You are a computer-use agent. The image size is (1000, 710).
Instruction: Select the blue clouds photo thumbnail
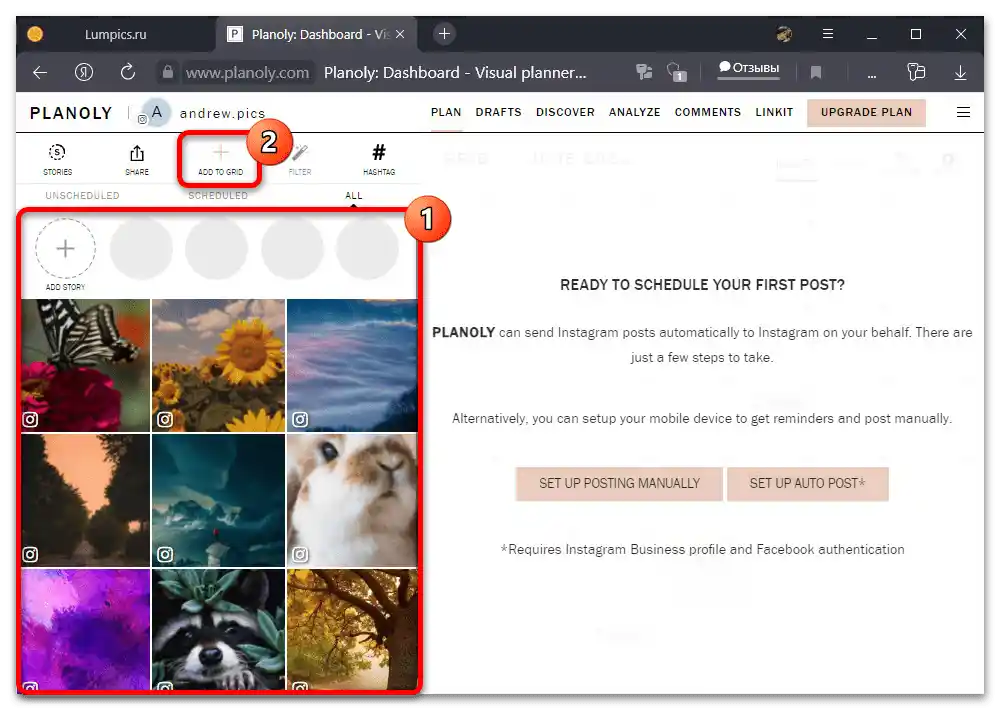click(x=352, y=366)
